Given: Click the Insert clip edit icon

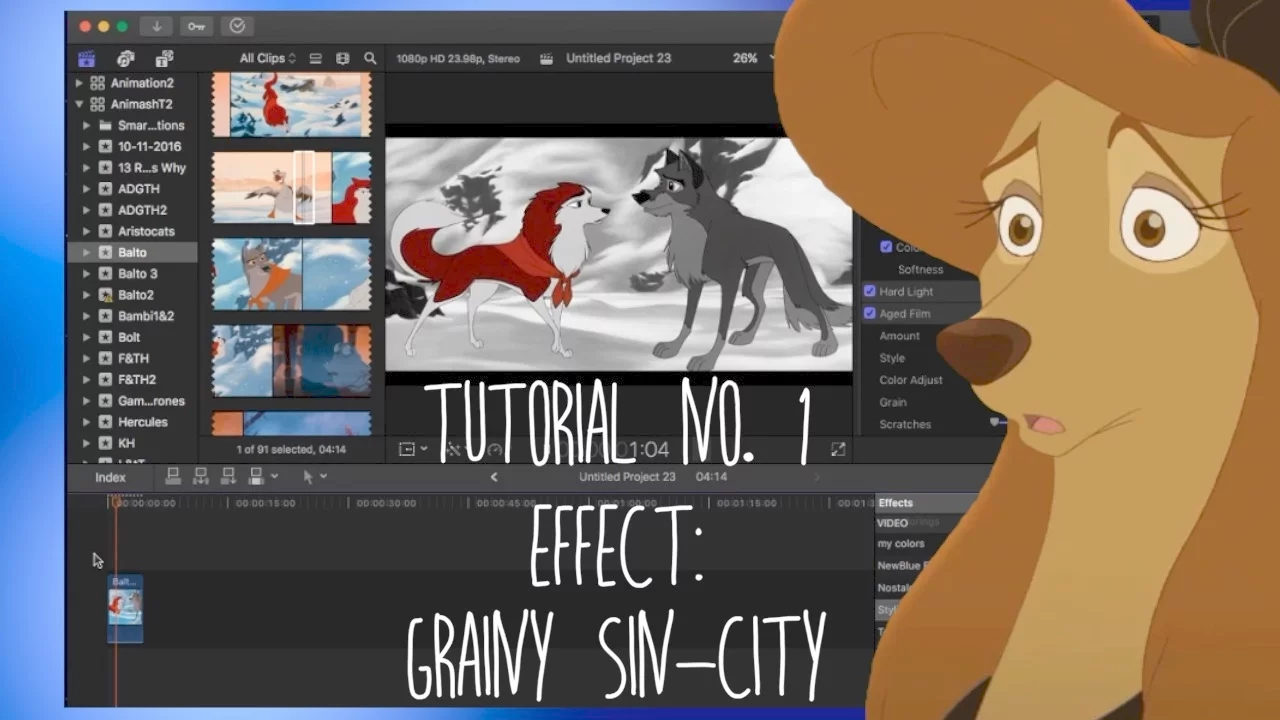Looking at the screenshot, I should coord(201,477).
